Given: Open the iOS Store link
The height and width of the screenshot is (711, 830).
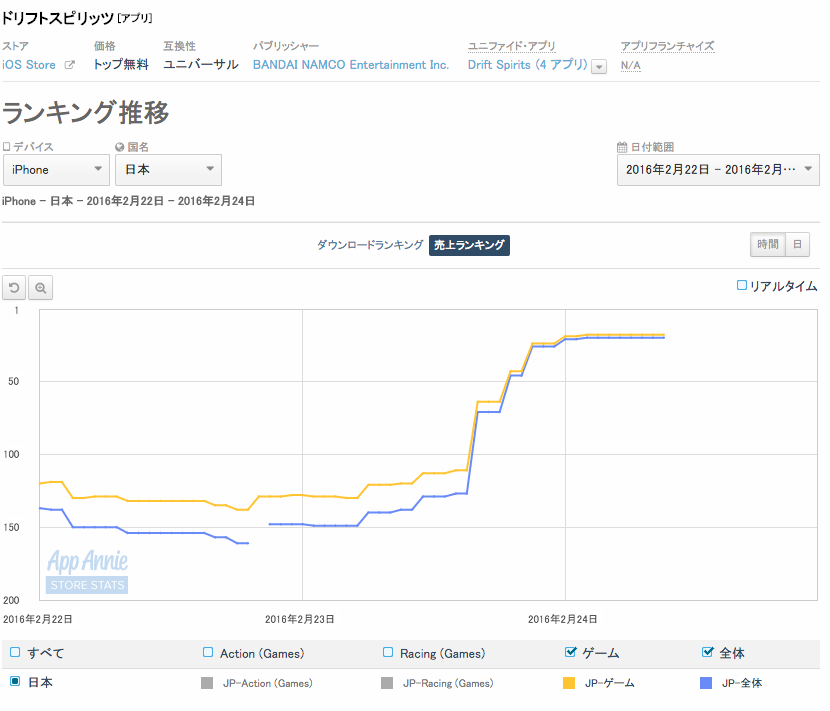Looking at the screenshot, I should coord(29,65).
